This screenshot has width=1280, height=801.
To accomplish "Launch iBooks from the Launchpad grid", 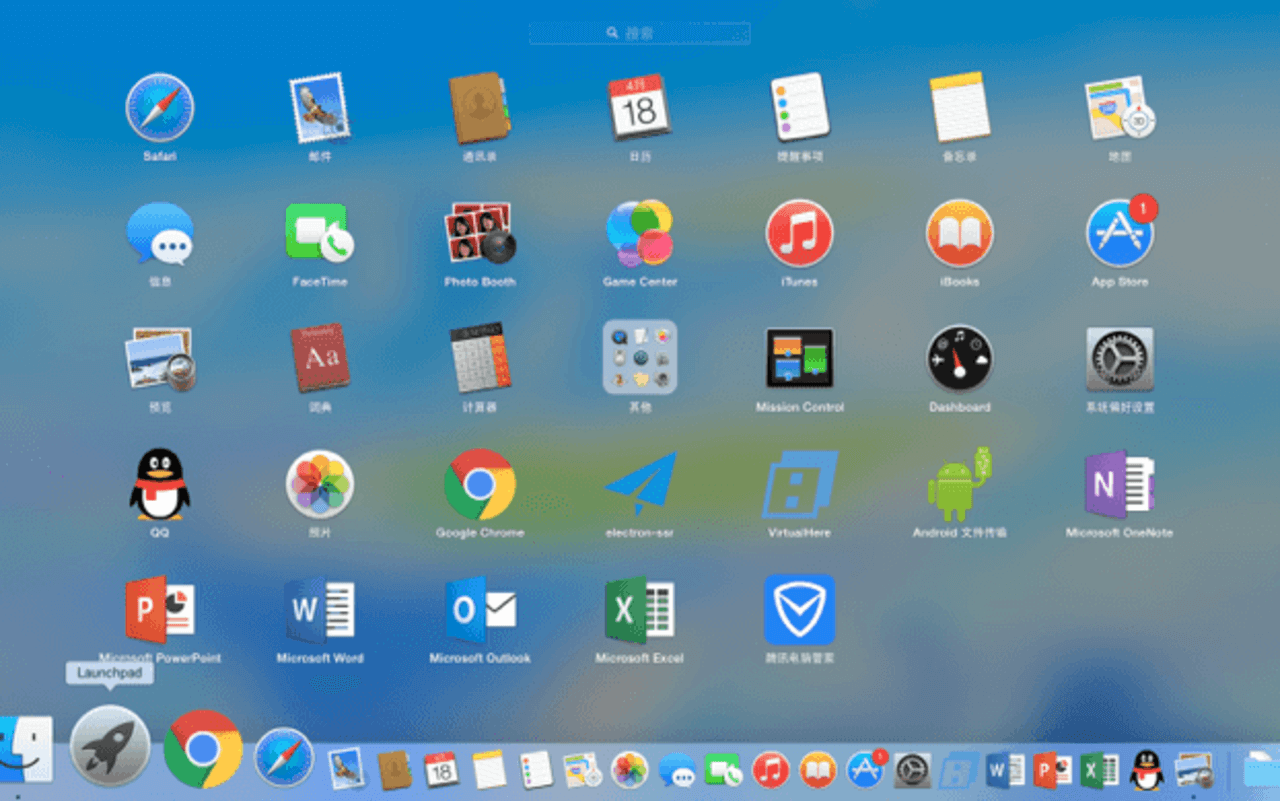I will 960,233.
